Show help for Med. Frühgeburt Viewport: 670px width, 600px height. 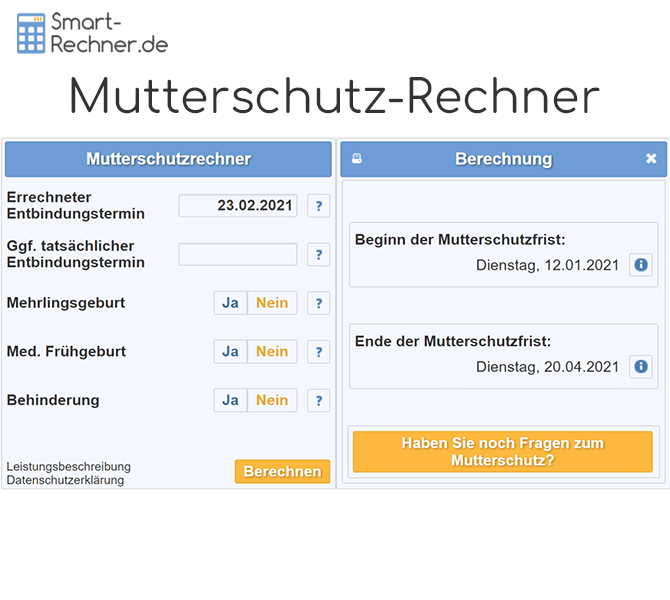point(318,352)
